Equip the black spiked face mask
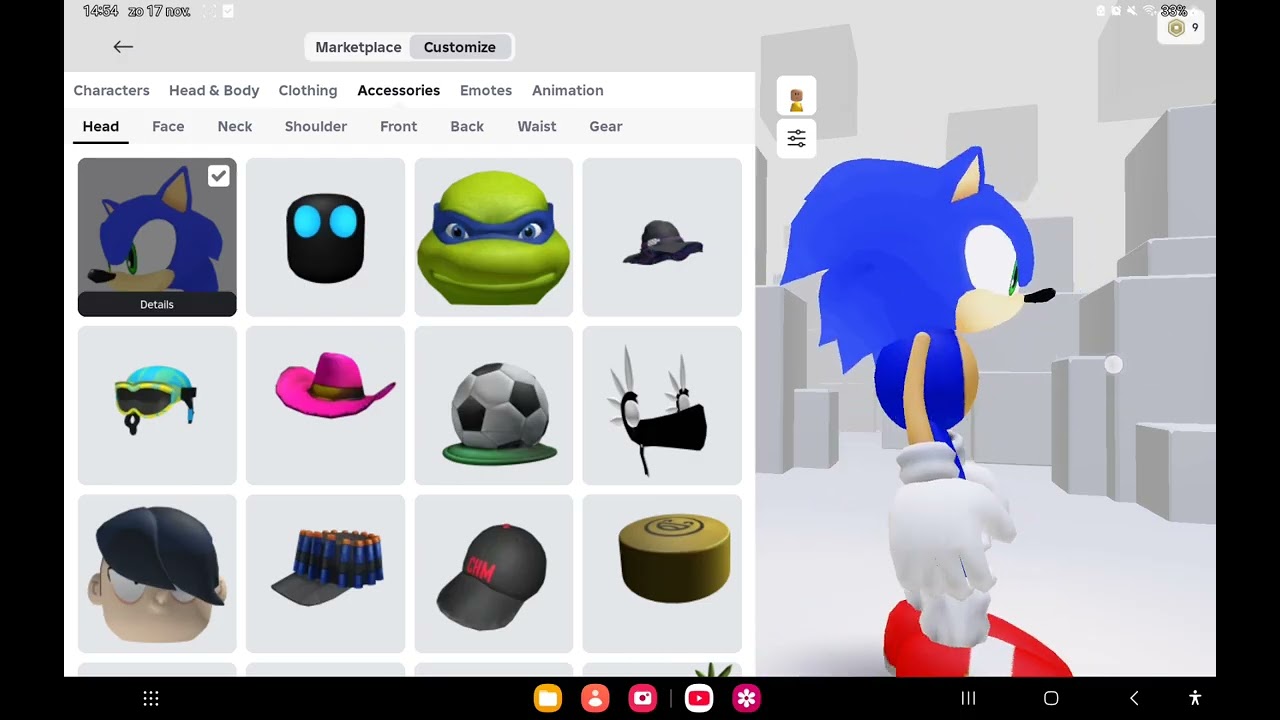Viewport: 1280px width, 720px height. [x=662, y=405]
